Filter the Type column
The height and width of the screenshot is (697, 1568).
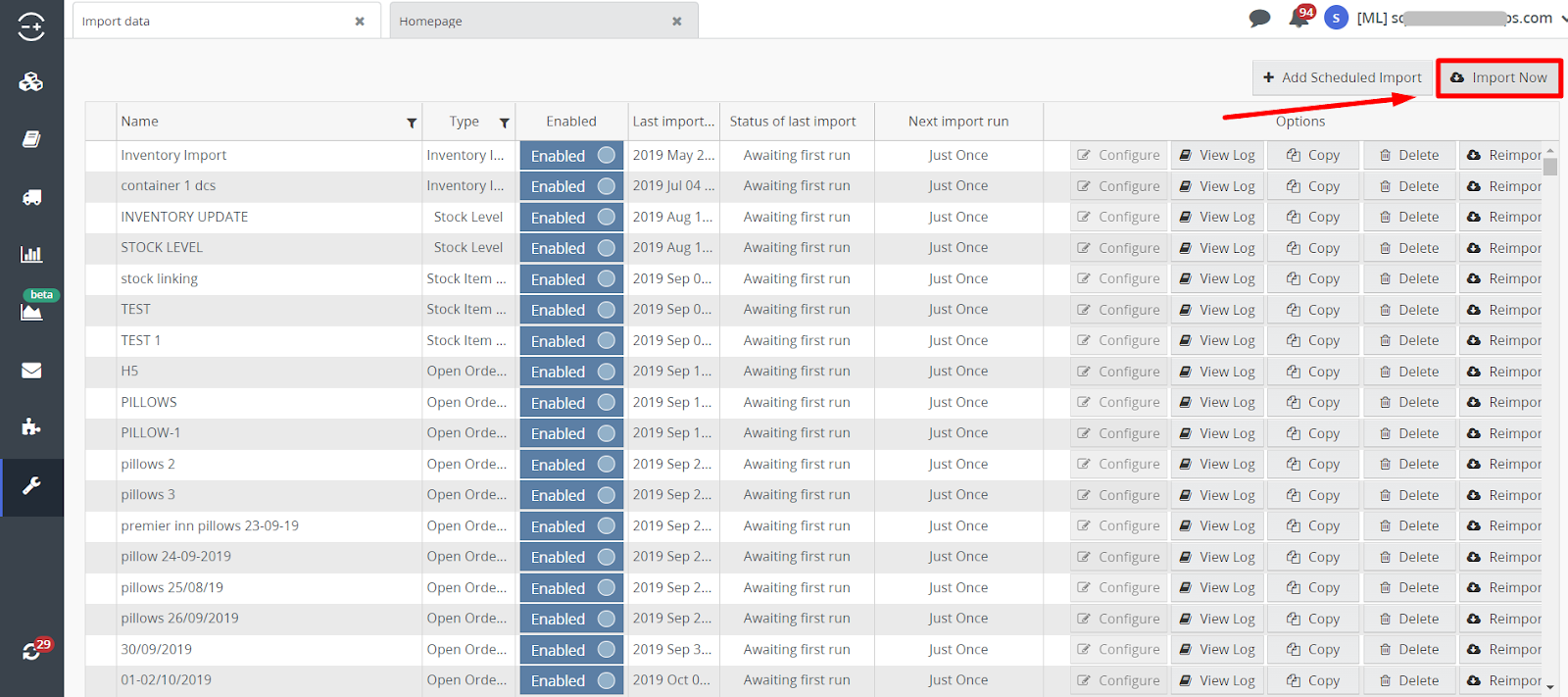point(504,123)
